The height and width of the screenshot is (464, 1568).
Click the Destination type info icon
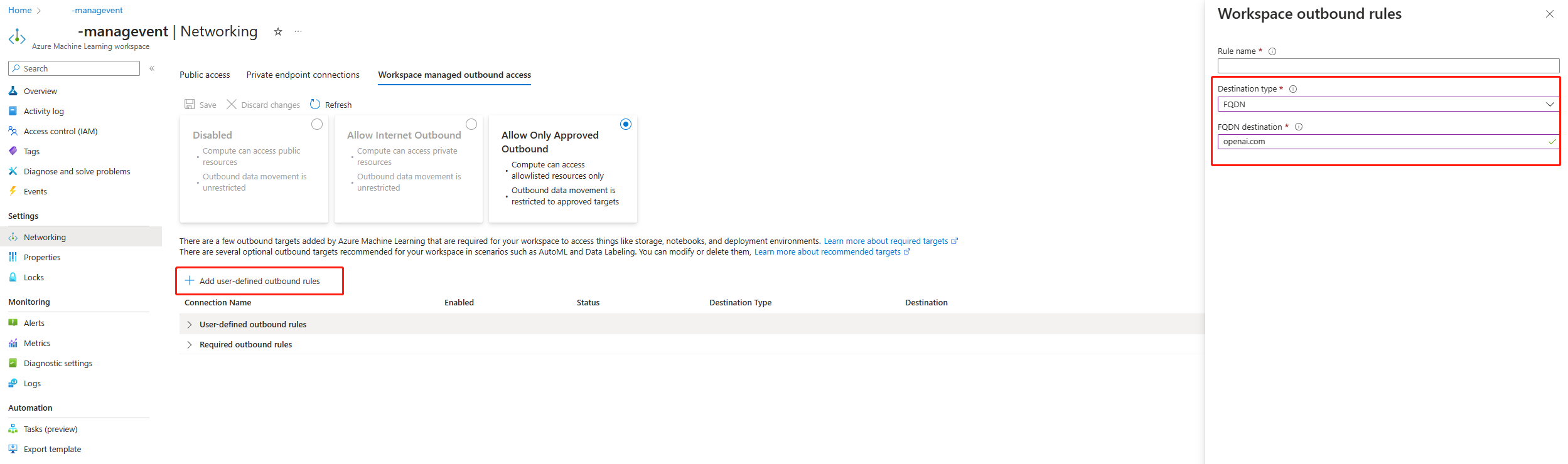(1293, 89)
